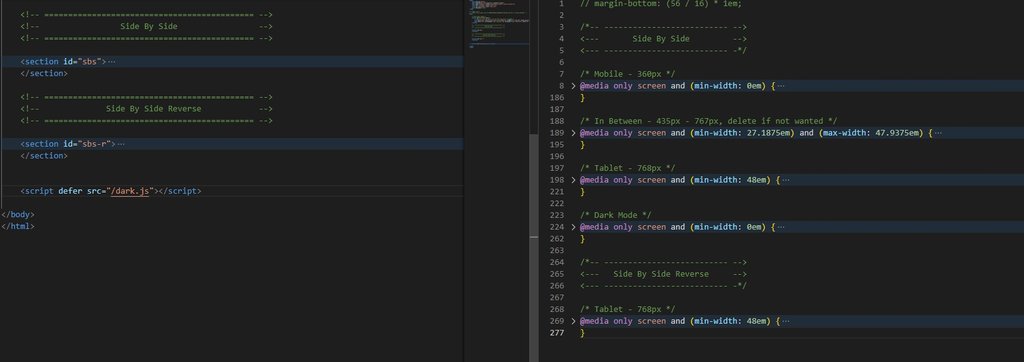Click "max-width: 47.9375em" on line 189
This screenshot has width=1024, height=362.
[x=872, y=133]
